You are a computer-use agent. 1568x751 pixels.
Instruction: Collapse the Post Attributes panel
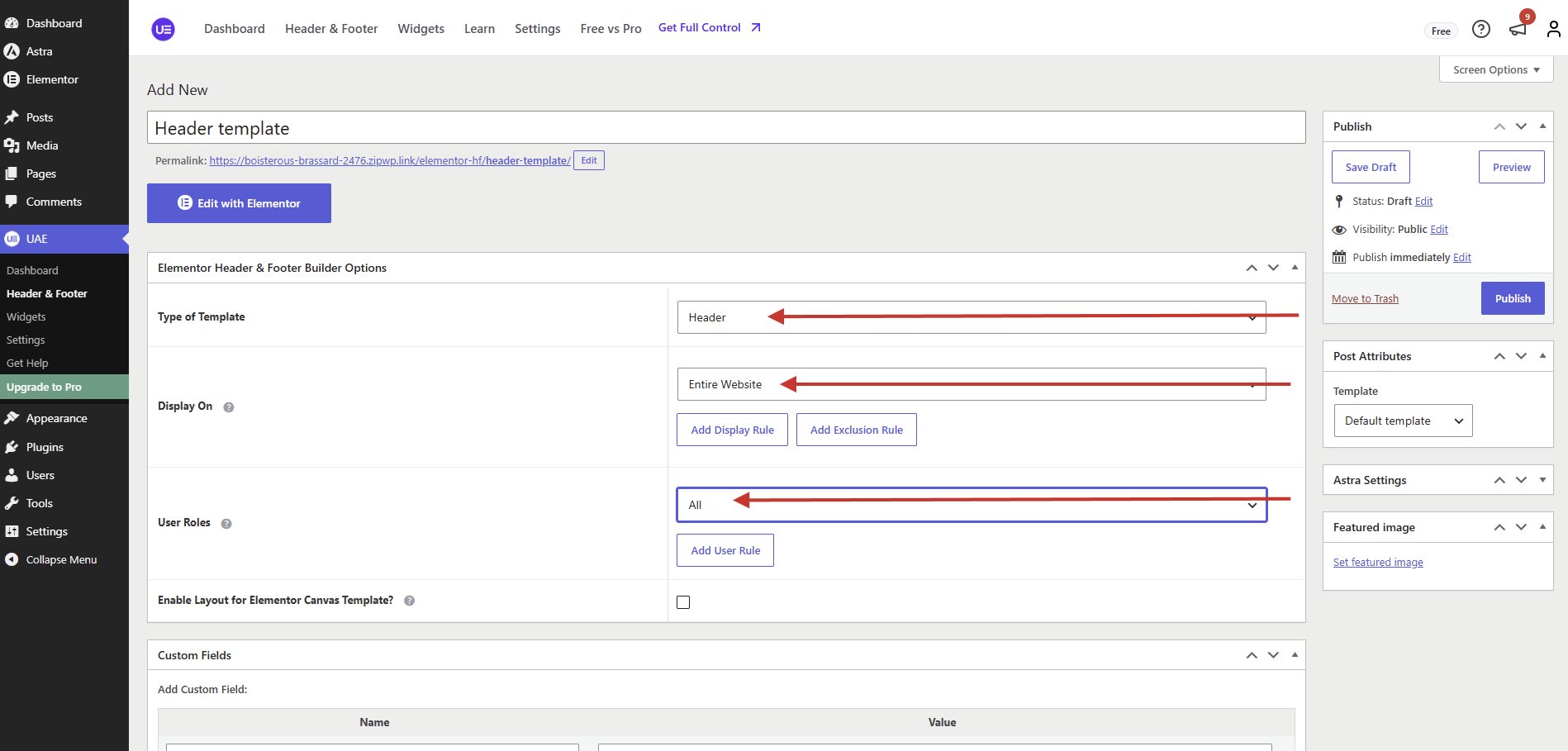[x=1542, y=356]
